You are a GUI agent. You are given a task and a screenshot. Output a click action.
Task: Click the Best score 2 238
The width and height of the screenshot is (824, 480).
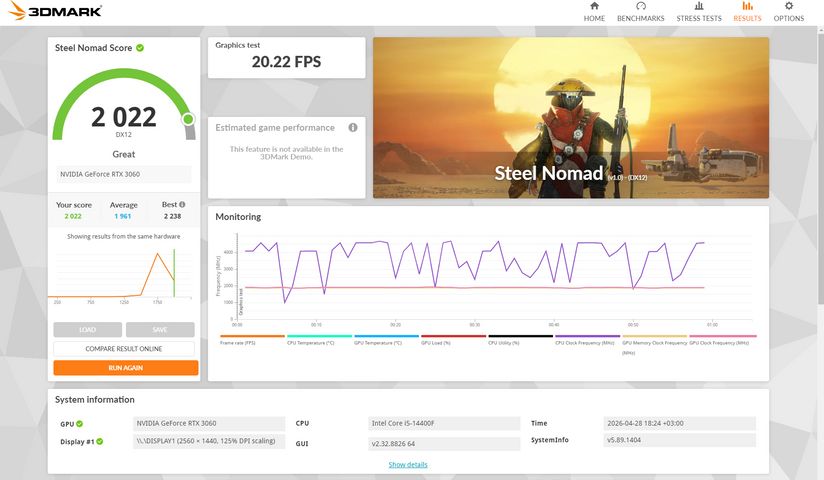pyautogui.click(x=172, y=216)
